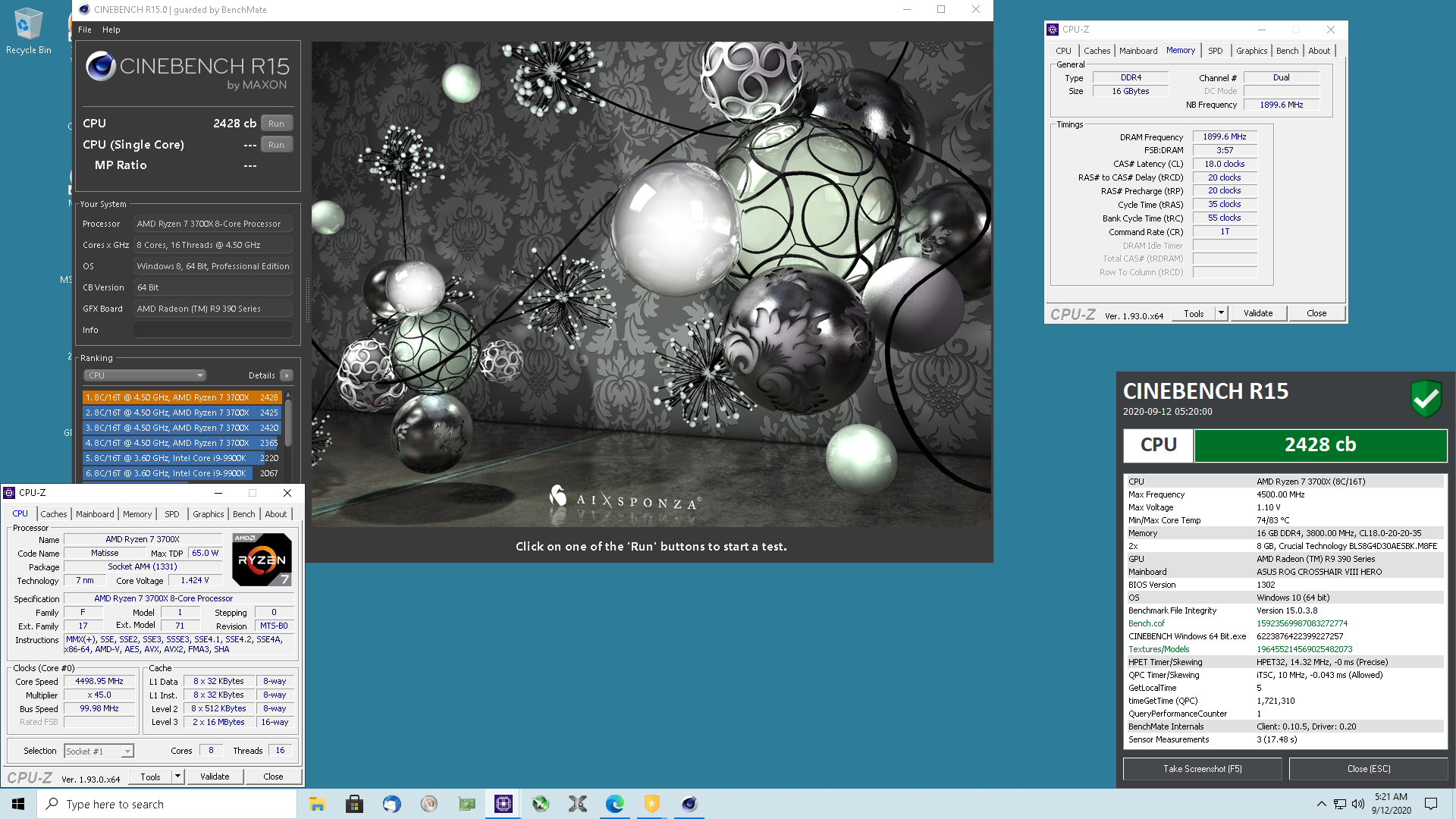Click the Cinebench R15 logo sphere

101,67
